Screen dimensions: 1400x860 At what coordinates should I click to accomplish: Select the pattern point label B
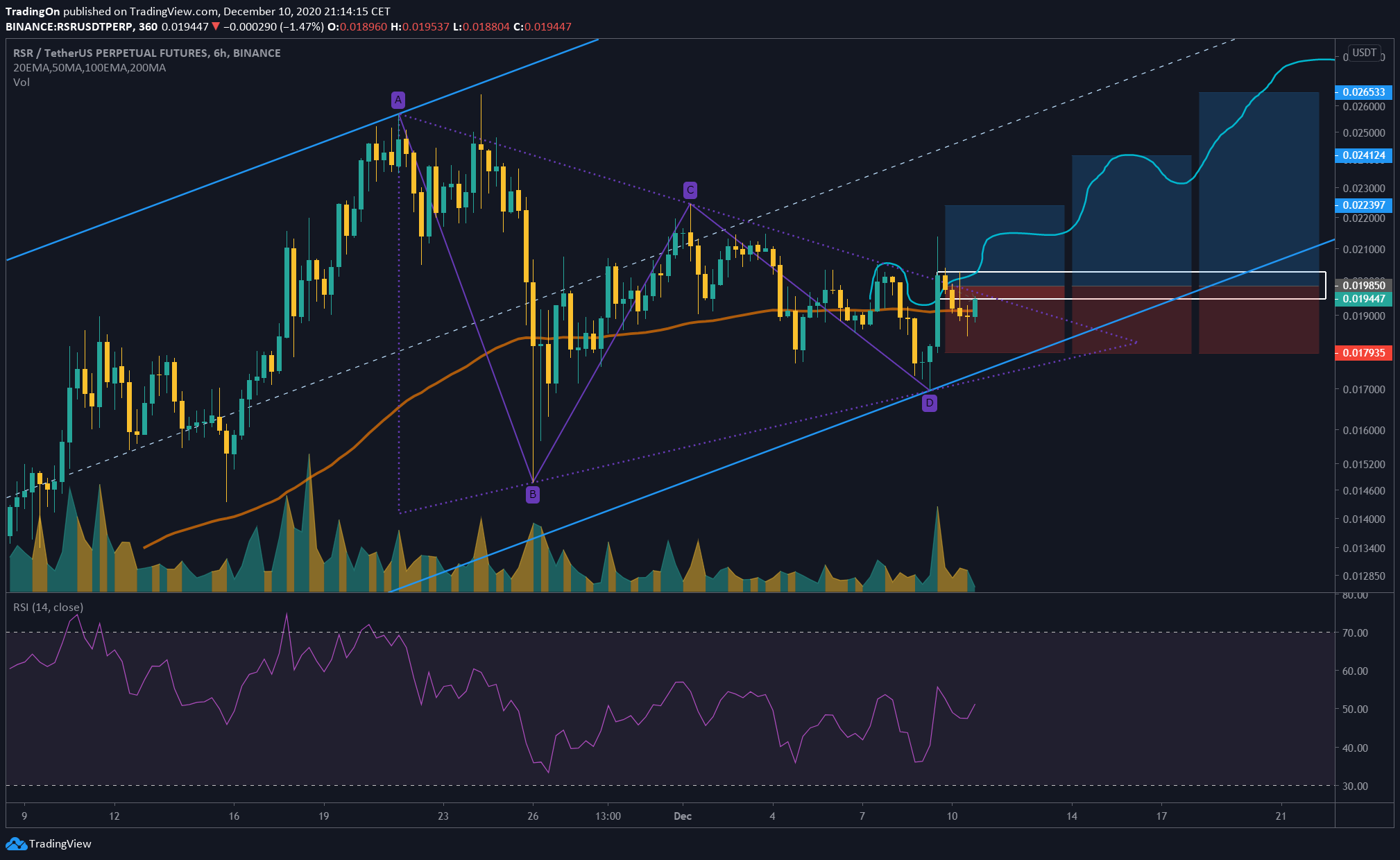(532, 495)
